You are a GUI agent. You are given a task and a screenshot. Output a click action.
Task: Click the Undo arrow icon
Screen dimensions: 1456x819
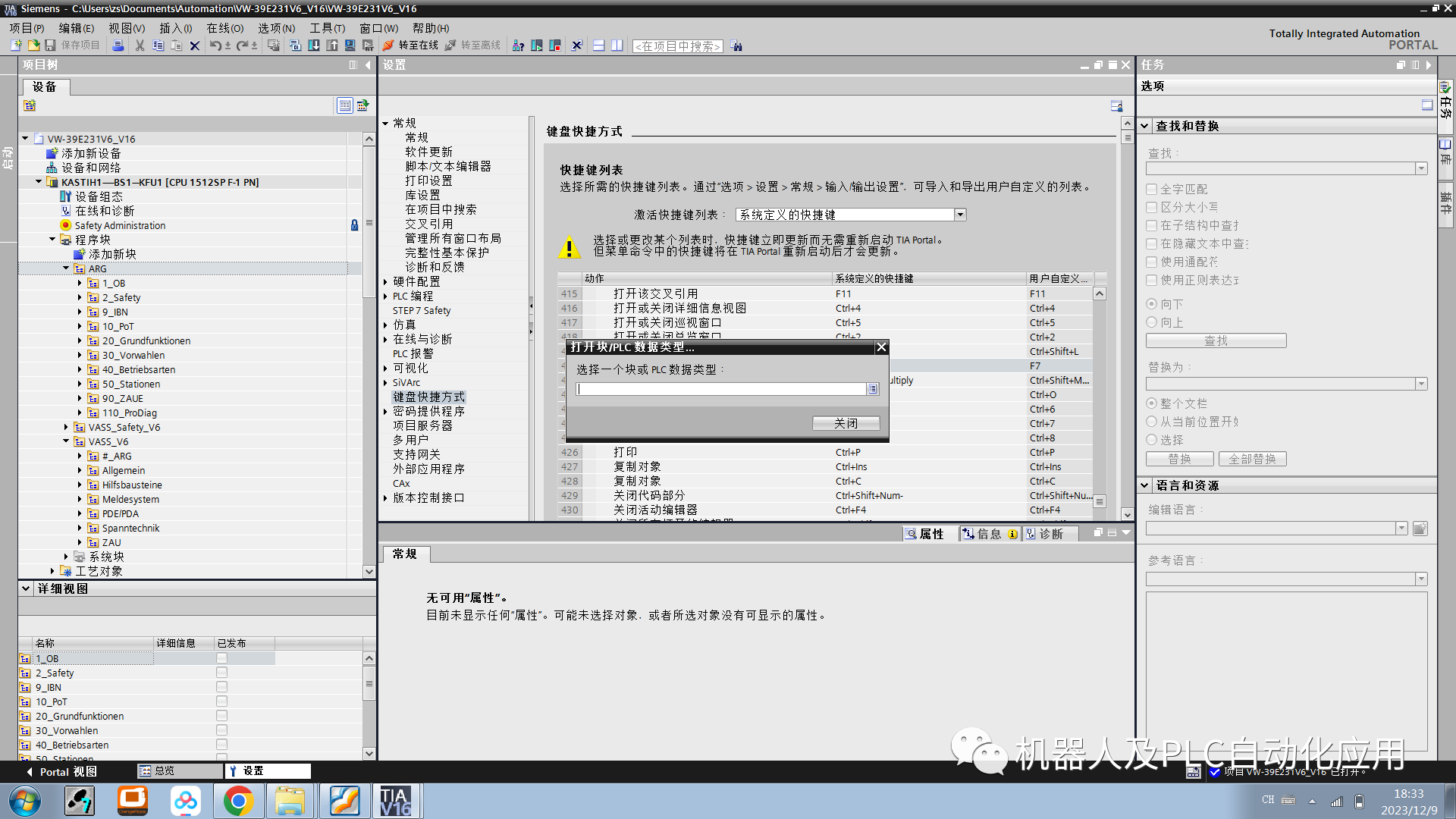(x=215, y=45)
